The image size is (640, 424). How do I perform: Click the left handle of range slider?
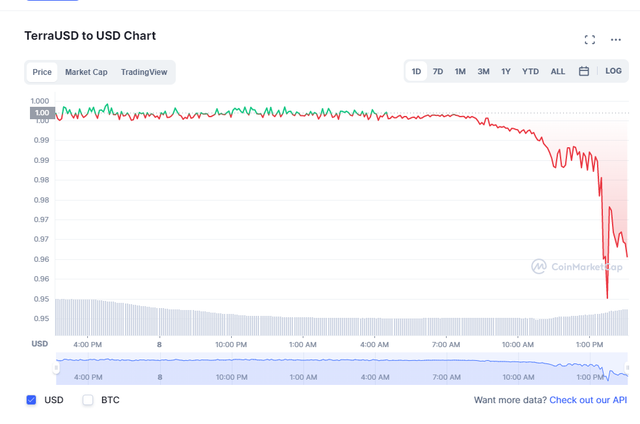[56, 368]
